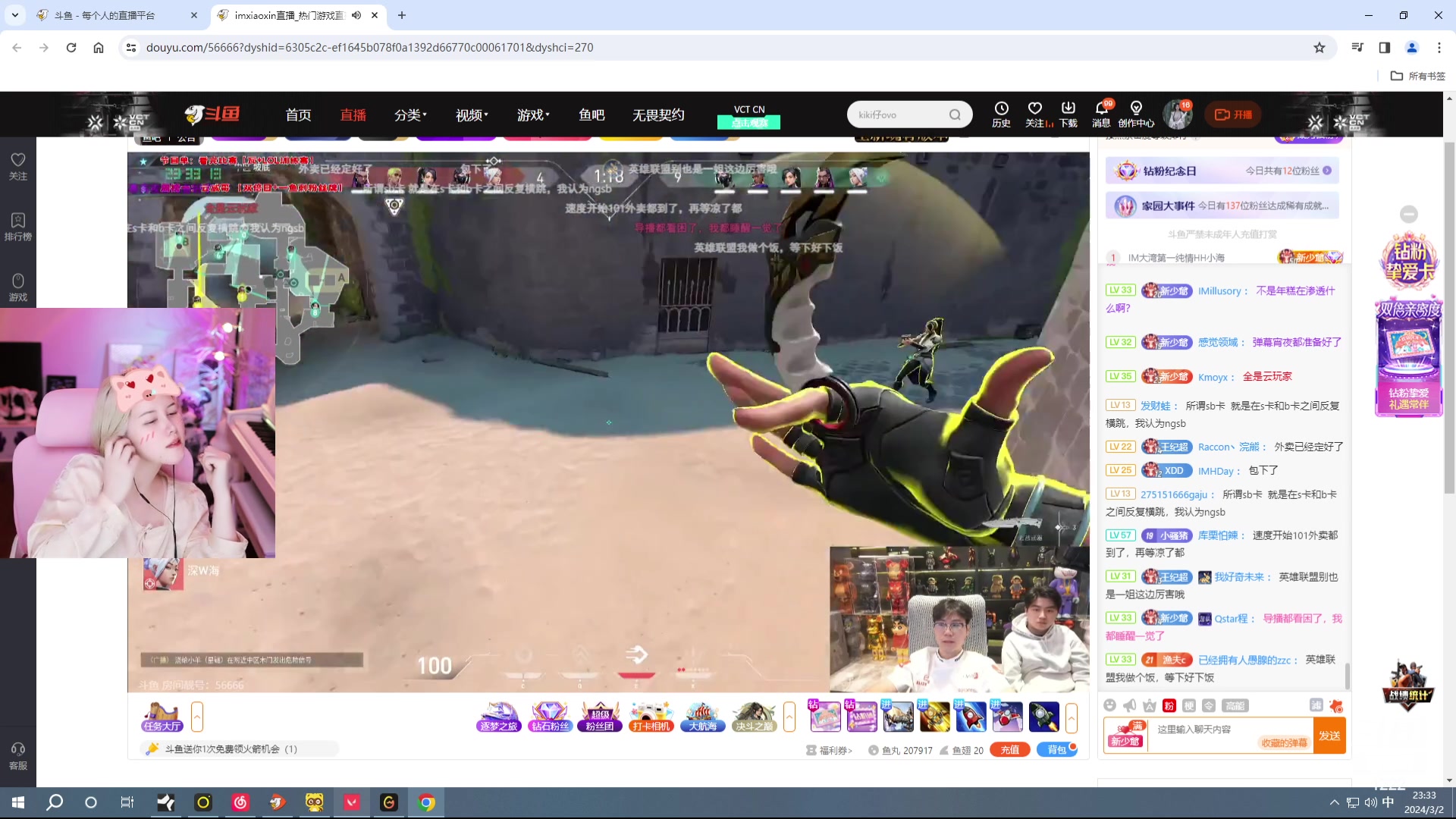Open 钻石粉丝 diamond fan icon
The width and height of the screenshot is (1456, 819).
tap(550, 717)
